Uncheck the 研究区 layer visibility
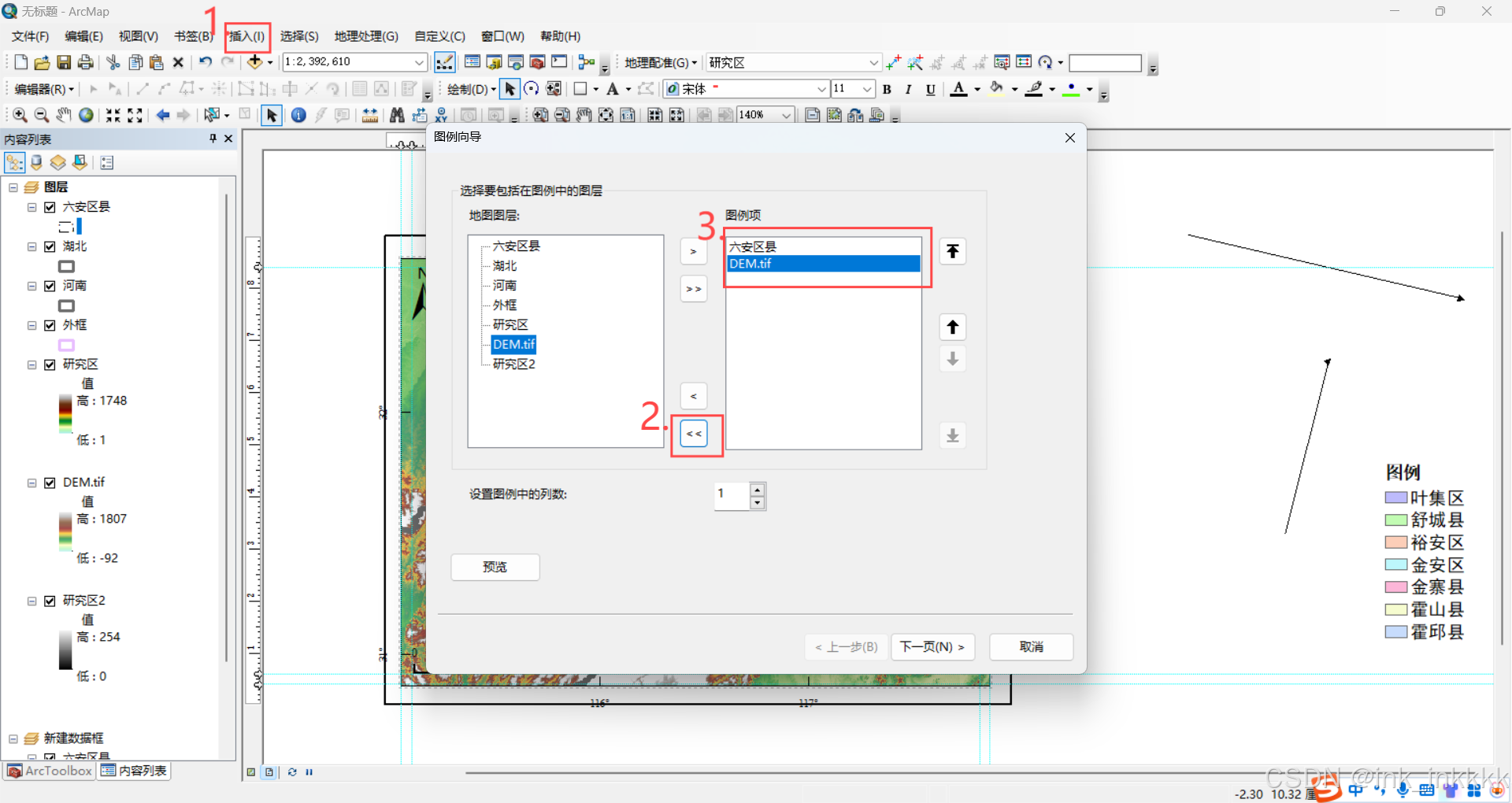This screenshot has width=1512, height=803. 50,364
